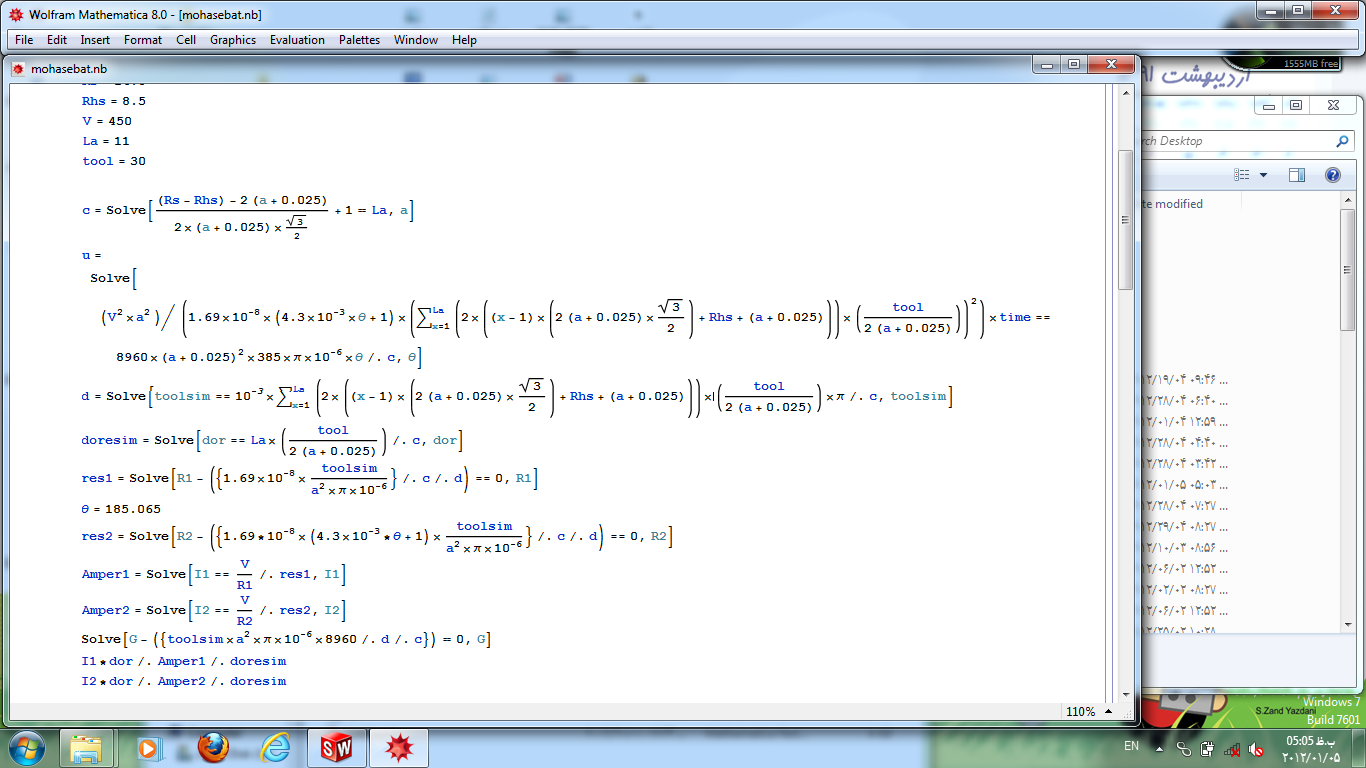
Task: Click the EN language indicator
Action: tap(1131, 747)
